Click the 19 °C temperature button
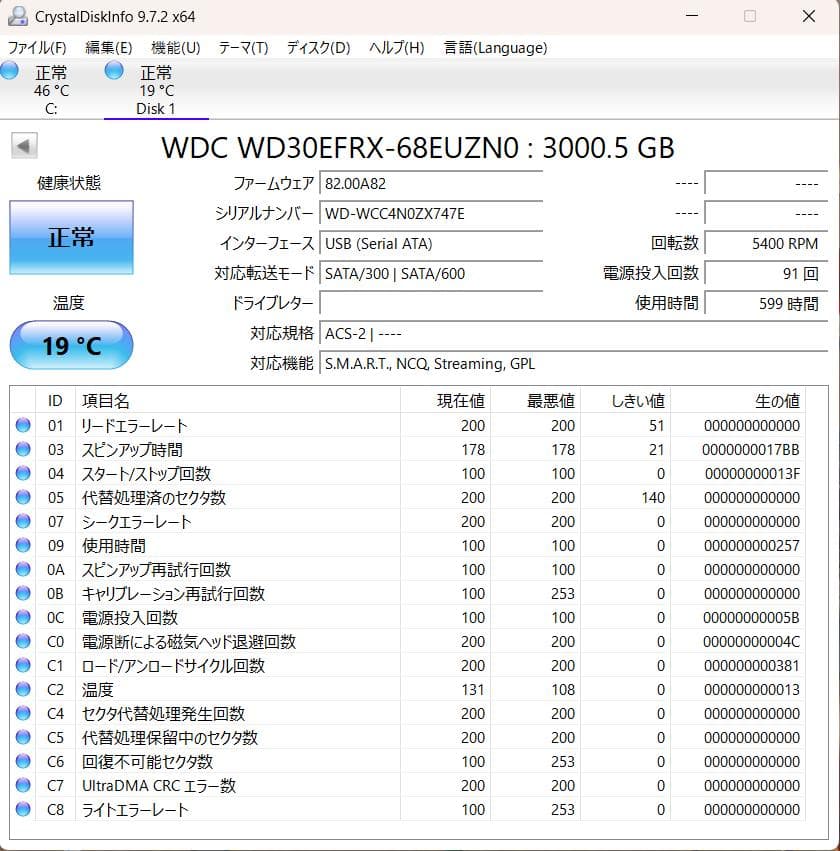The width and height of the screenshot is (840, 851). click(70, 344)
